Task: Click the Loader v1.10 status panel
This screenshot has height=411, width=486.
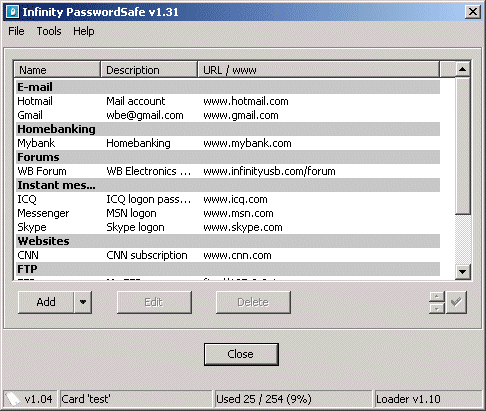Action: (x=429, y=399)
